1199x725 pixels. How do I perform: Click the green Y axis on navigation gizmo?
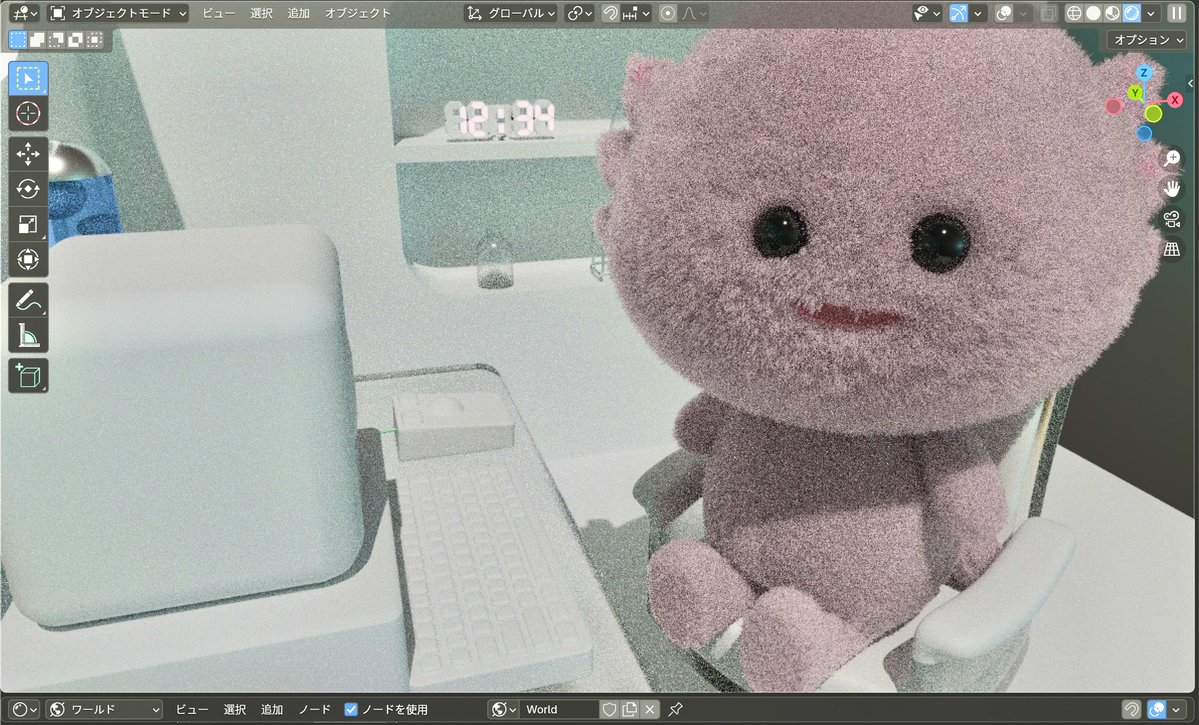click(1136, 93)
